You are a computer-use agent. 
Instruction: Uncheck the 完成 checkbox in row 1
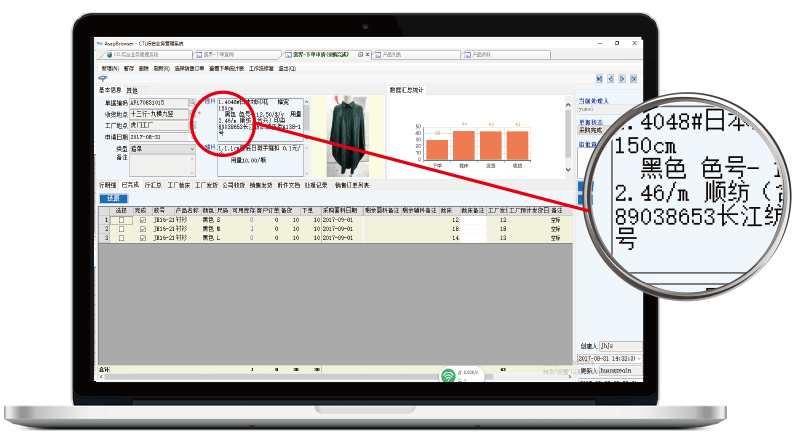[142, 220]
